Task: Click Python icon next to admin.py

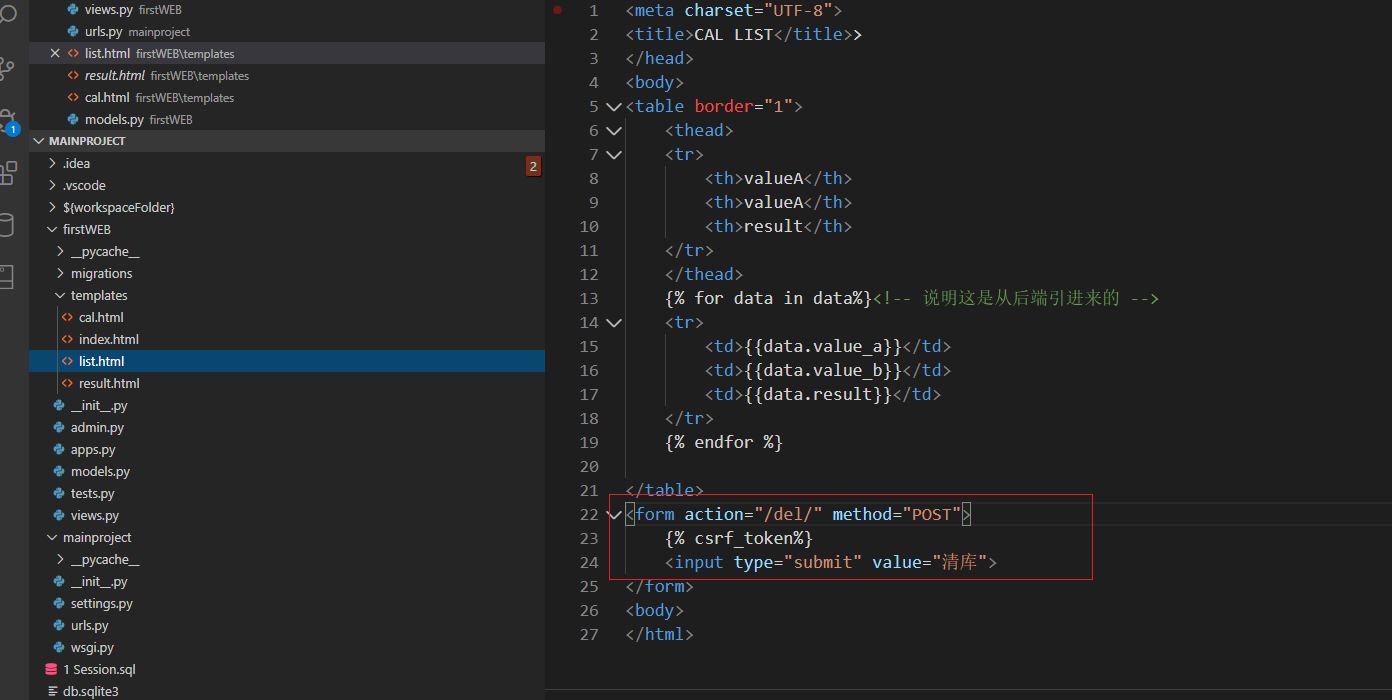Action: click(x=59, y=427)
